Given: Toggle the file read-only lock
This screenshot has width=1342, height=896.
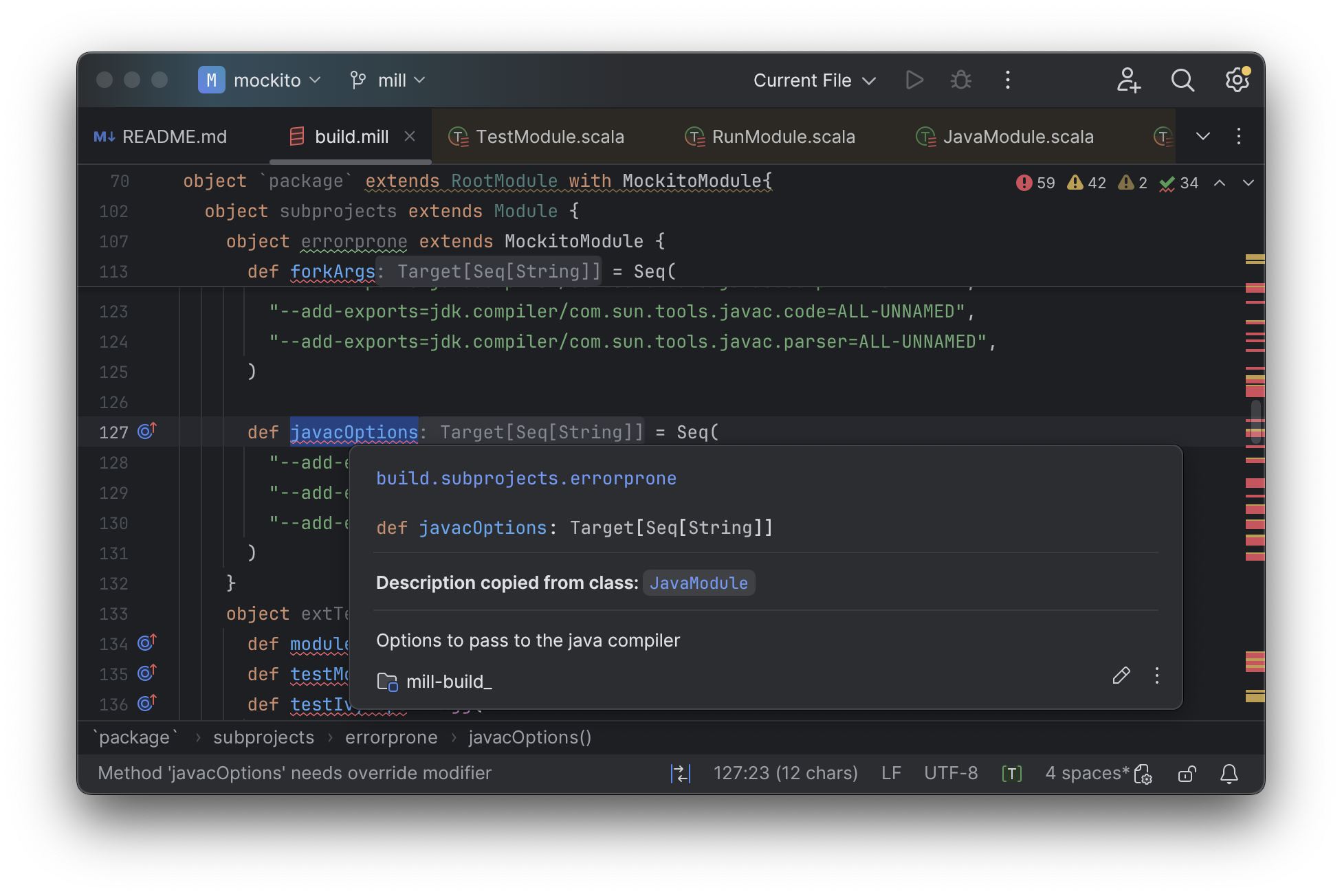Looking at the screenshot, I should pyautogui.click(x=1187, y=774).
